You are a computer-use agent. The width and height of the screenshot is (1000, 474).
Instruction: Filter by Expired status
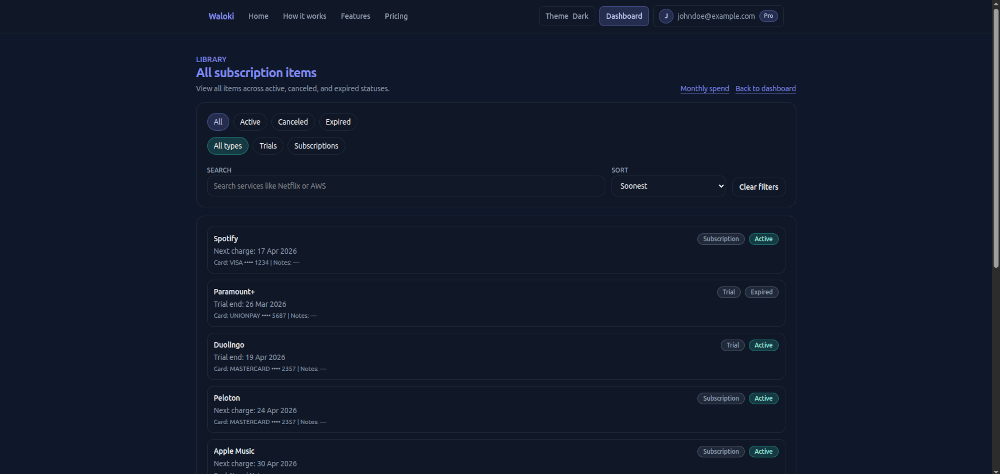(x=338, y=122)
